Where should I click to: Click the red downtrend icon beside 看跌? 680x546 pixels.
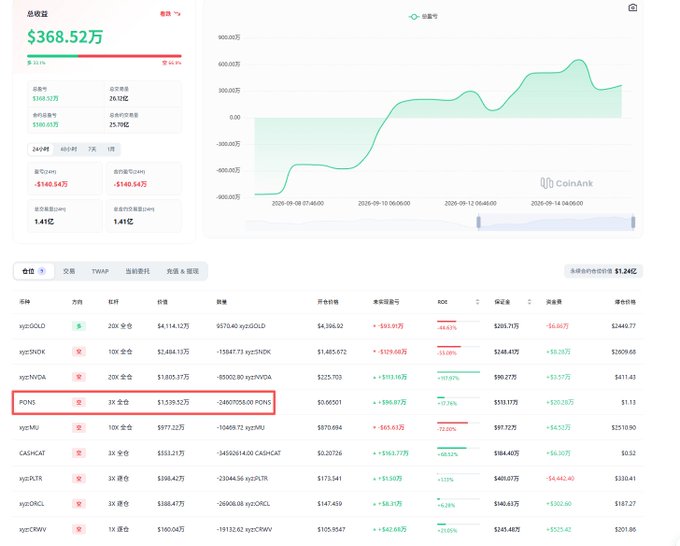click(177, 14)
